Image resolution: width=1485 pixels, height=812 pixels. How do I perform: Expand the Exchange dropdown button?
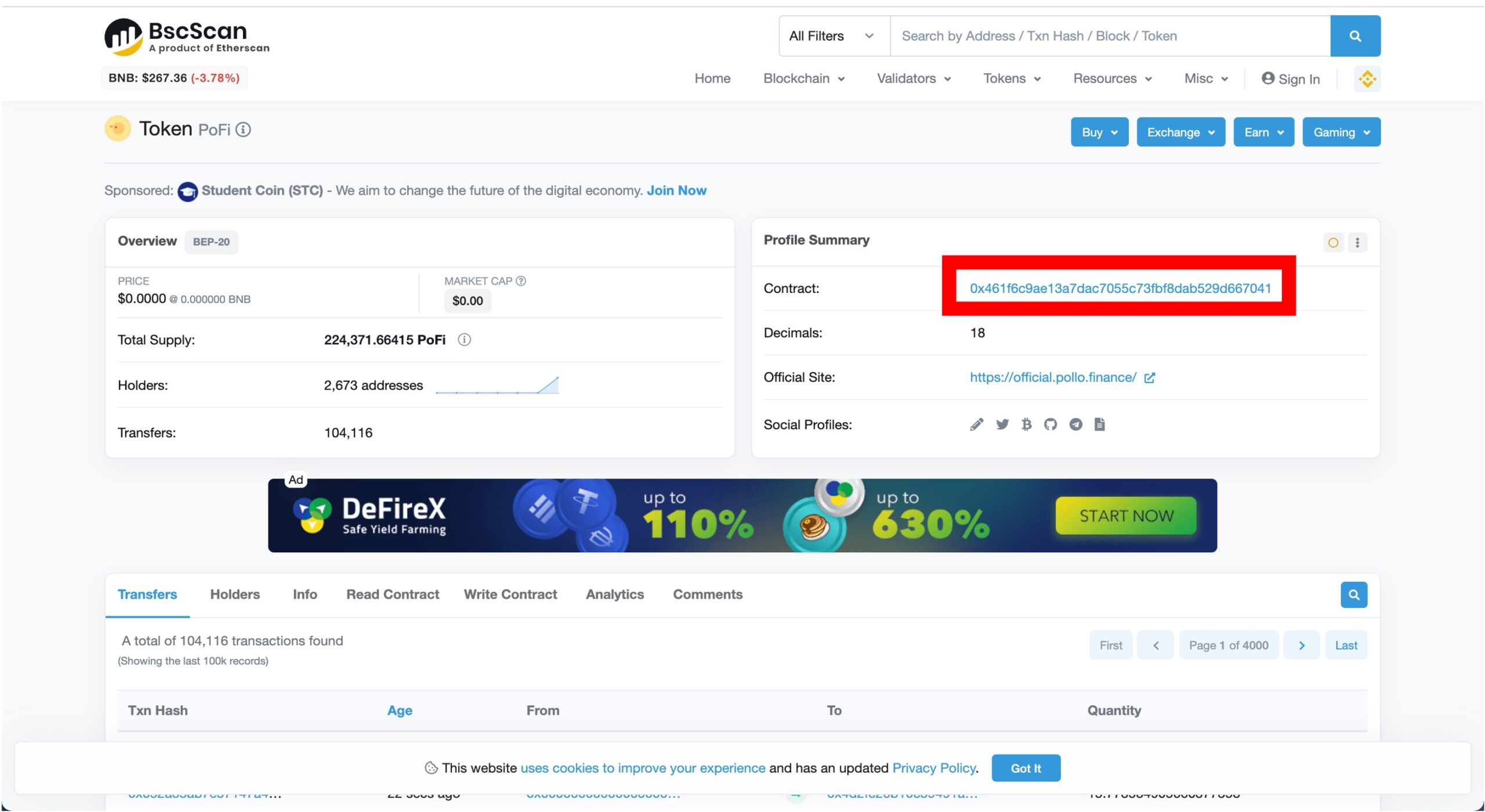[x=1180, y=132]
